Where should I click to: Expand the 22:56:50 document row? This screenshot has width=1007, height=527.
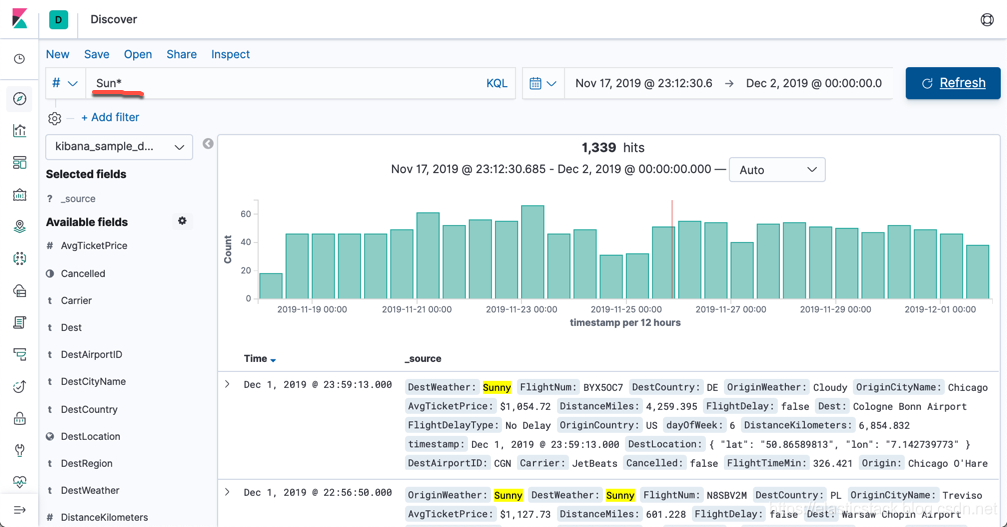pos(227,492)
